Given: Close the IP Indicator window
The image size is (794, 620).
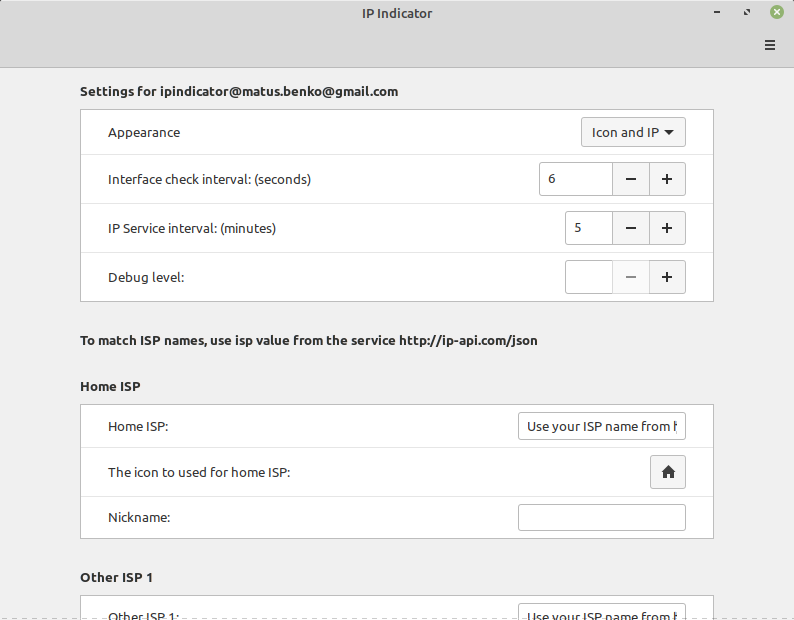Looking at the screenshot, I should pos(777,12).
